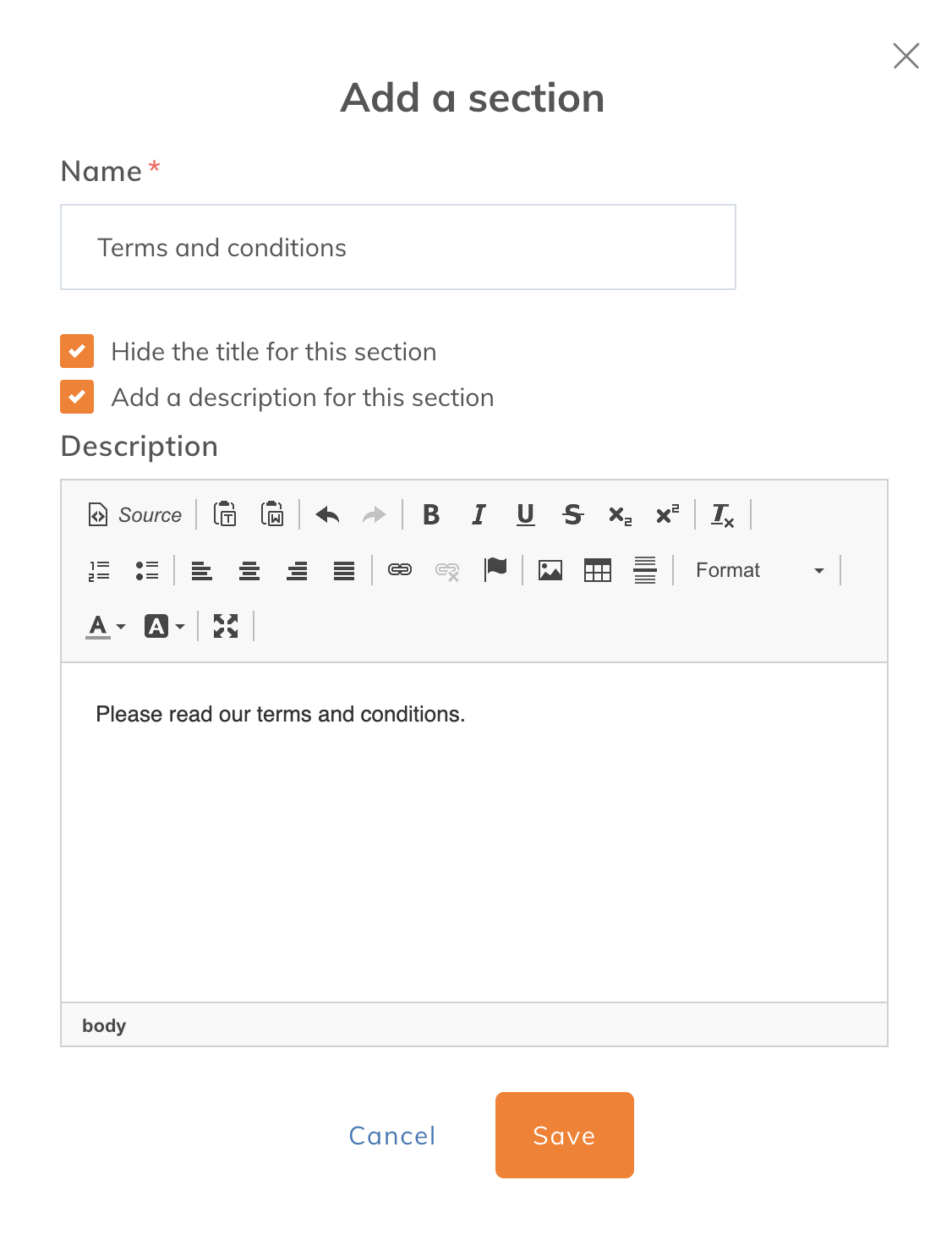This screenshot has height=1235, width=952.
Task: Insert an anchor with the flag icon
Action: pos(495,570)
